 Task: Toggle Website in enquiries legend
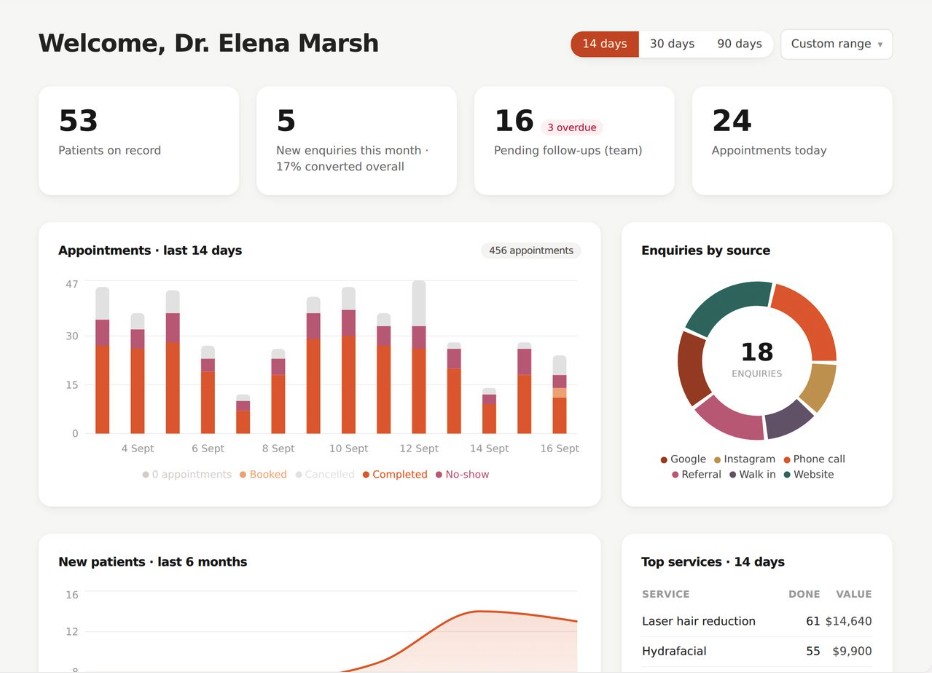click(x=808, y=474)
